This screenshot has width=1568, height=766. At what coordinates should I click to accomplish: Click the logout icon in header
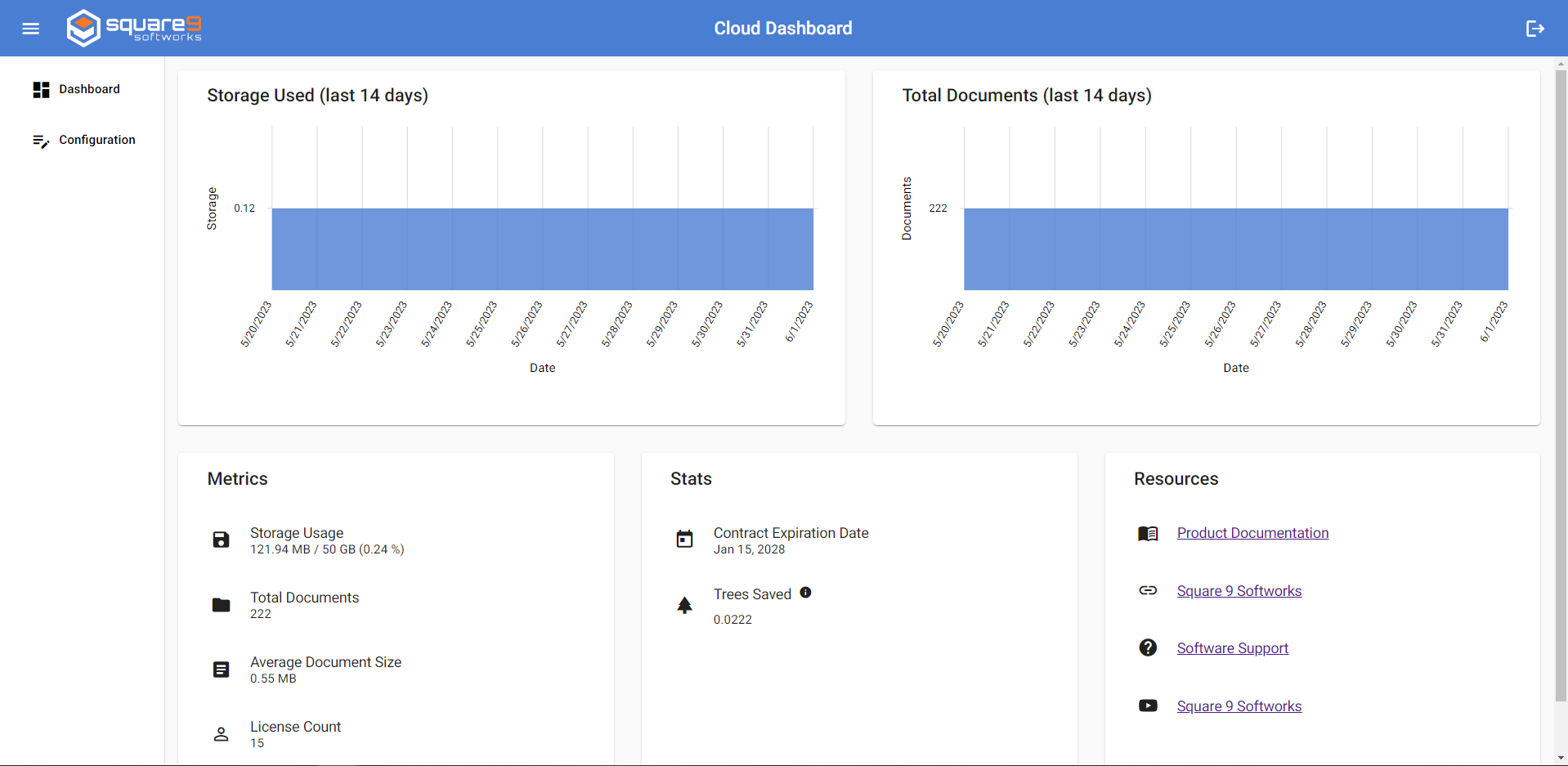[1534, 29]
